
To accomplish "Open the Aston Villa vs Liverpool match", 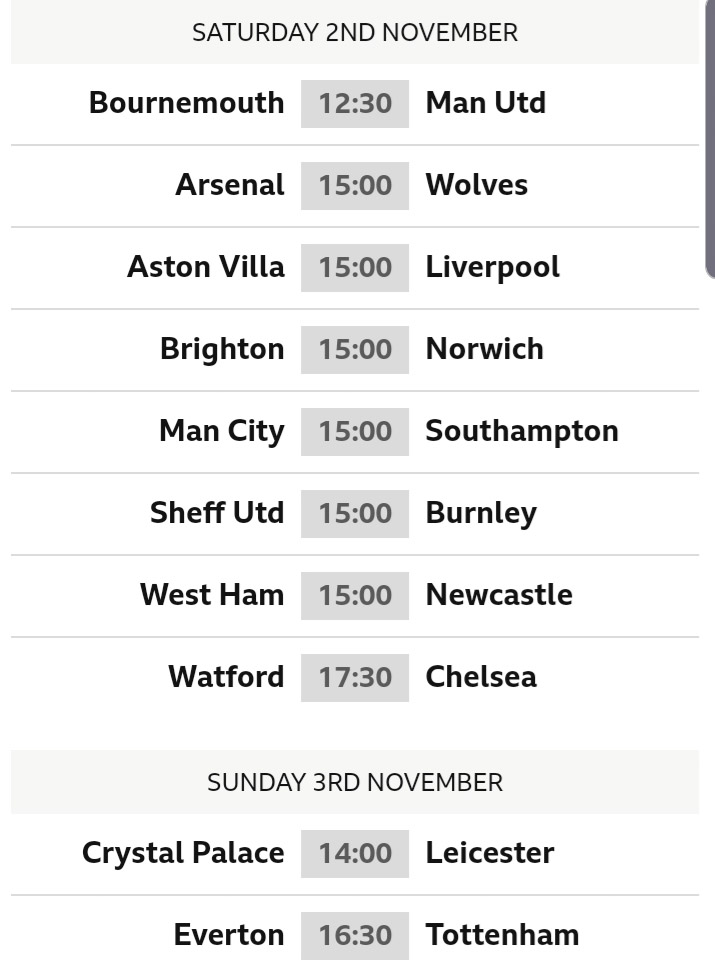I will (354, 268).
